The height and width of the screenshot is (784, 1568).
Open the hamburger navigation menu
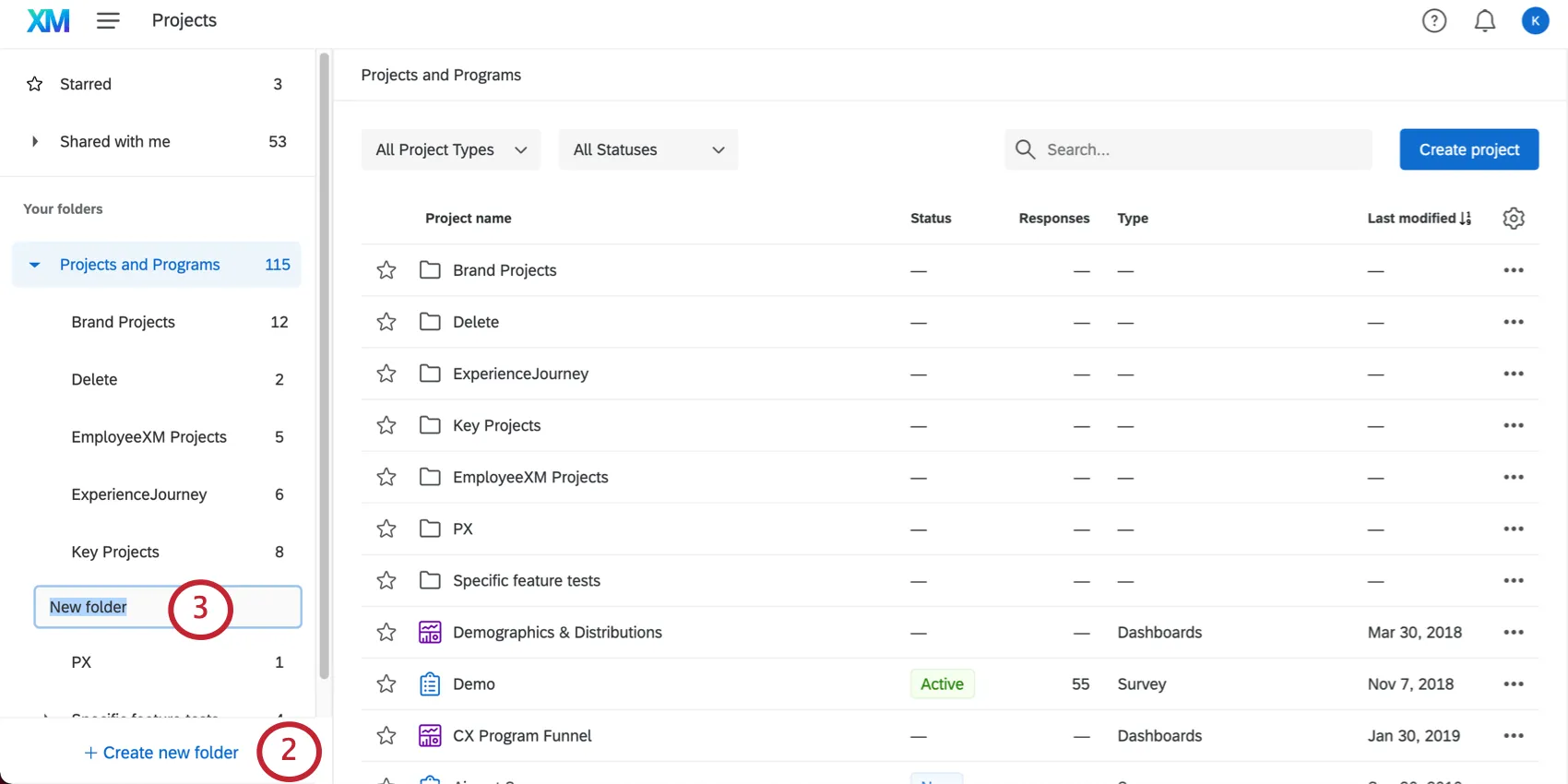pyautogui.click(x=108, y=20)
